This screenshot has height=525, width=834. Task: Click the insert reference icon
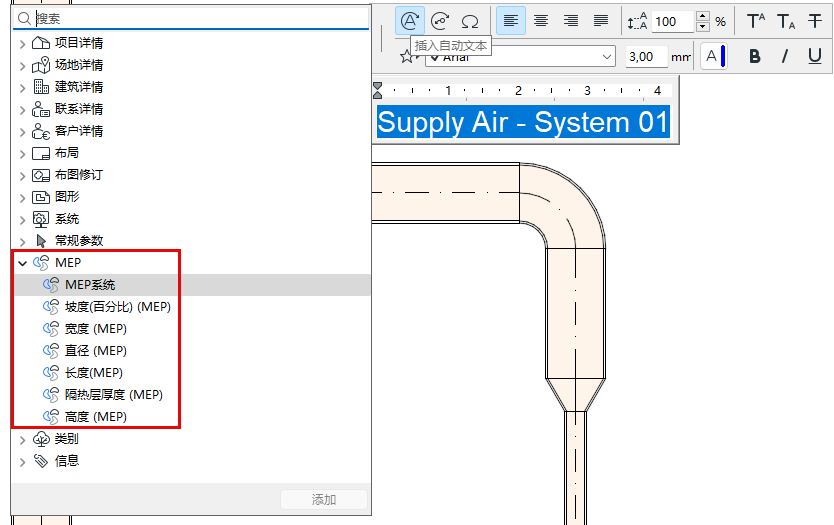click(x=440, y=21)
